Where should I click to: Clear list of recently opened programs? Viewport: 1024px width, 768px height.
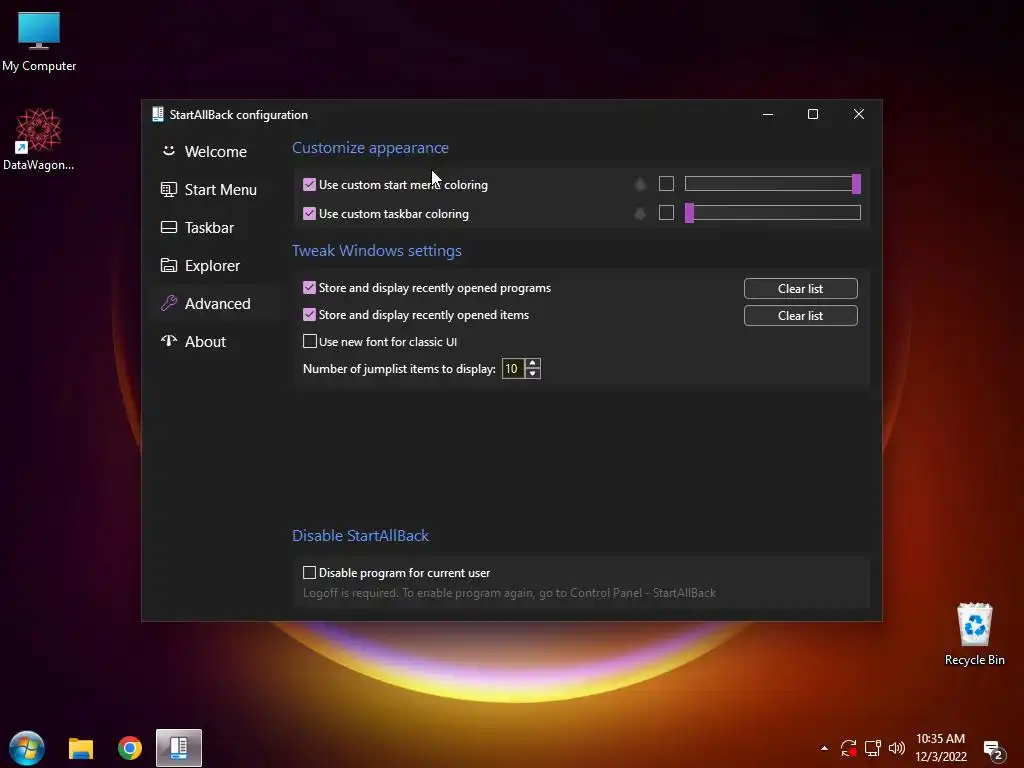(801, 289)
